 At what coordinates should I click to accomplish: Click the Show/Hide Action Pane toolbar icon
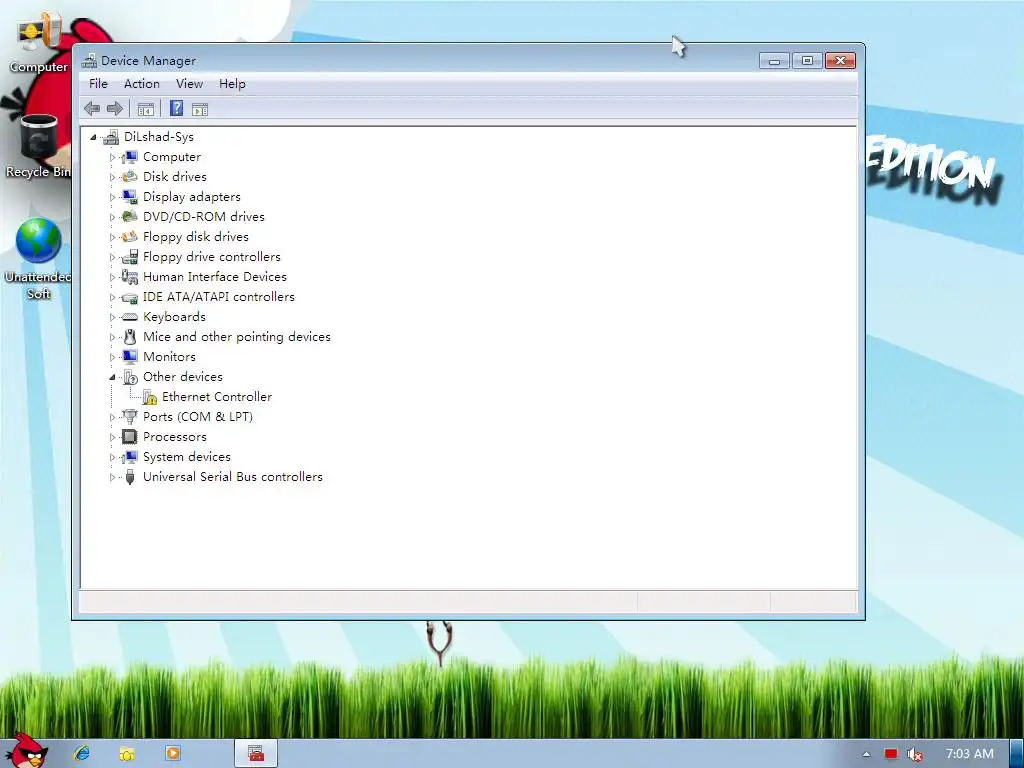click(200, 109)
